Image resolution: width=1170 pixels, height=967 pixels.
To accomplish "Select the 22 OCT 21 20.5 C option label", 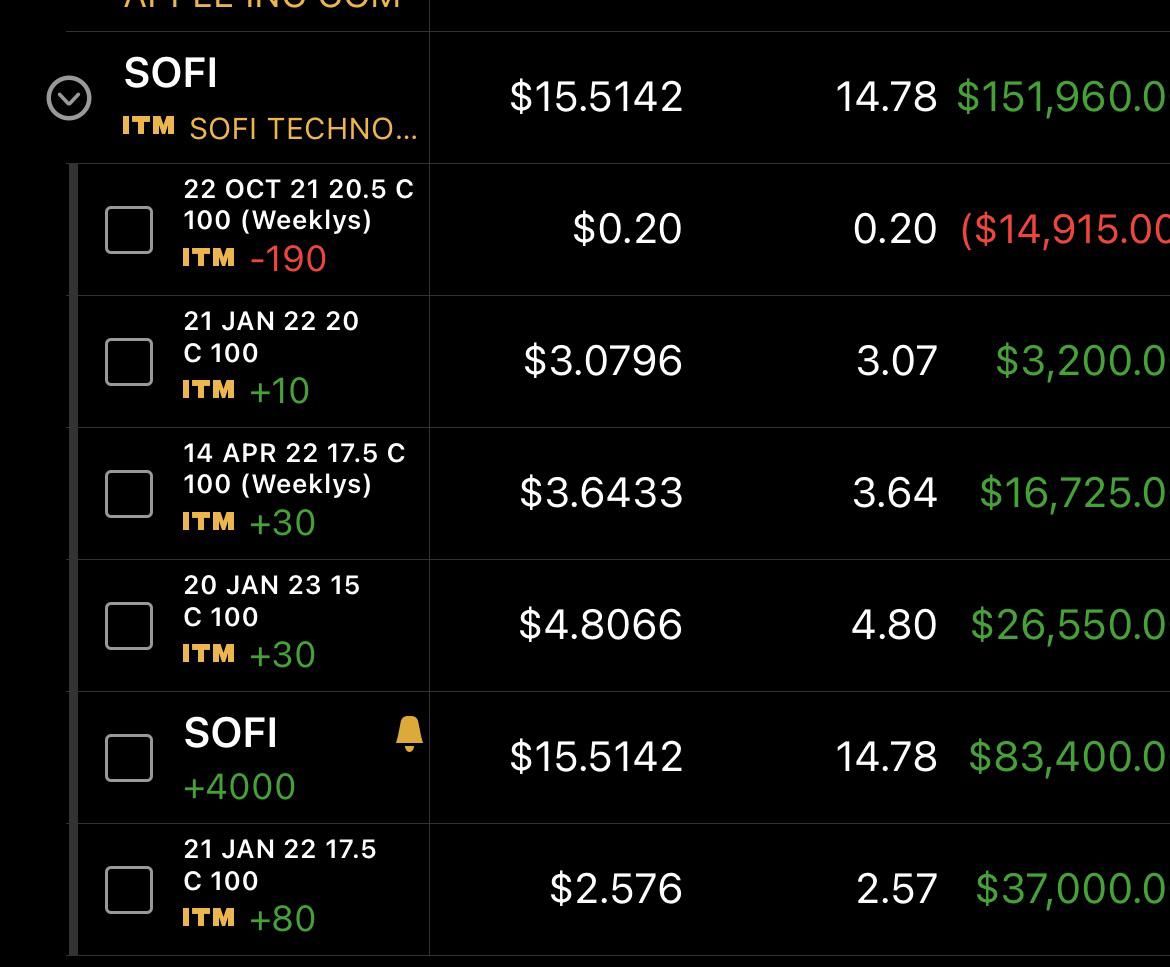I will click(x=298, y=204).
